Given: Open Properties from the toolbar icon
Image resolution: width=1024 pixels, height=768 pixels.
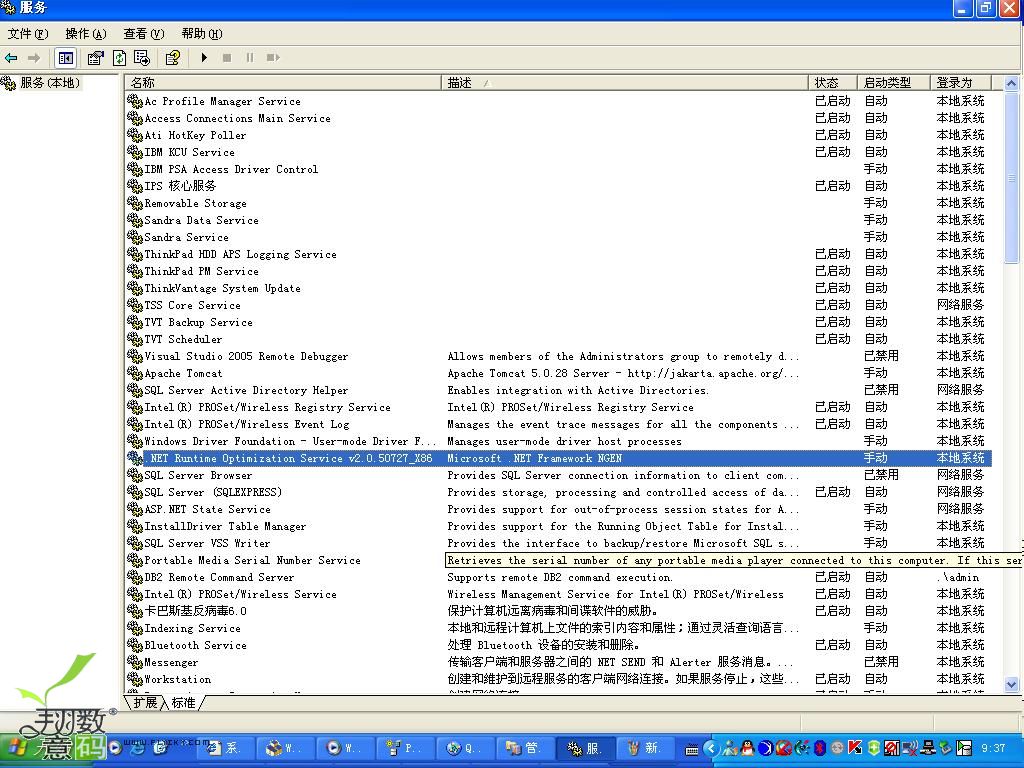Looking at the screenshot, I should [x=95, y=58].
